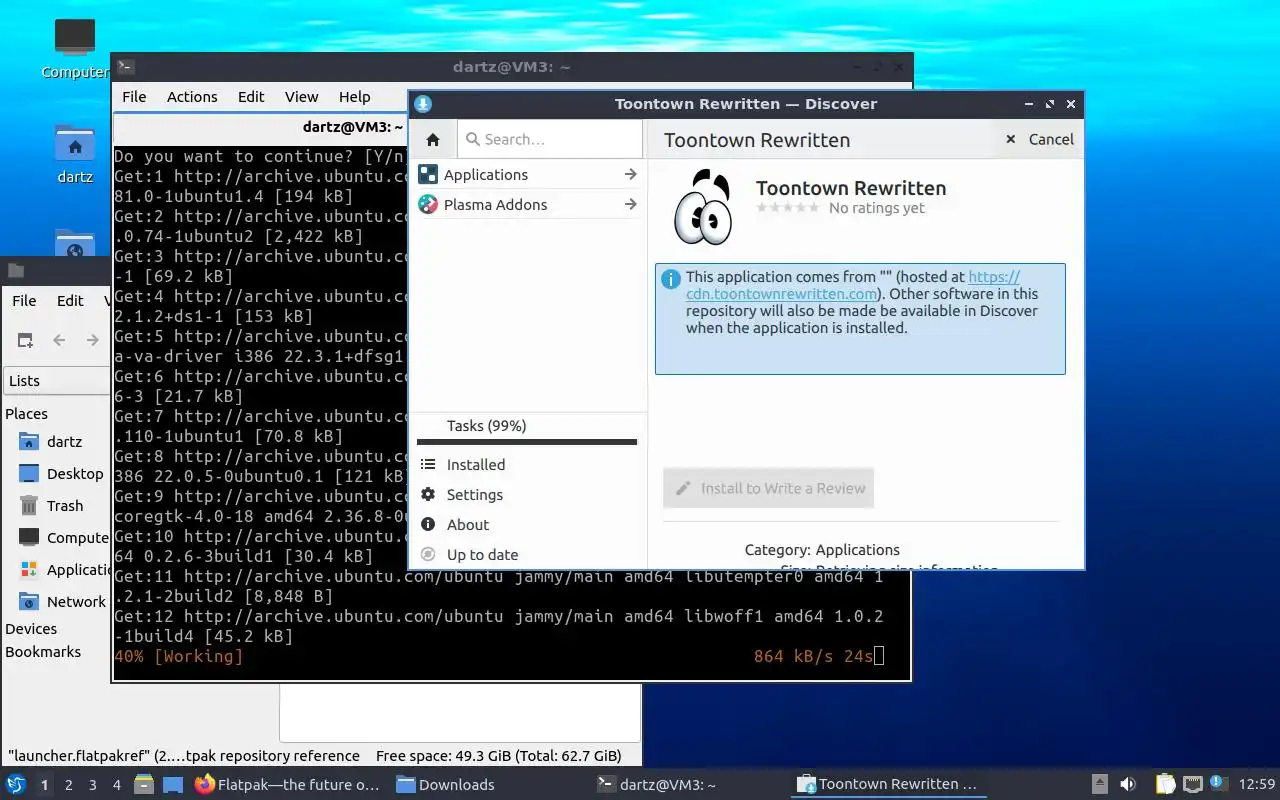Open the cdn.toontownrewritten.com link

click(781, 294)
